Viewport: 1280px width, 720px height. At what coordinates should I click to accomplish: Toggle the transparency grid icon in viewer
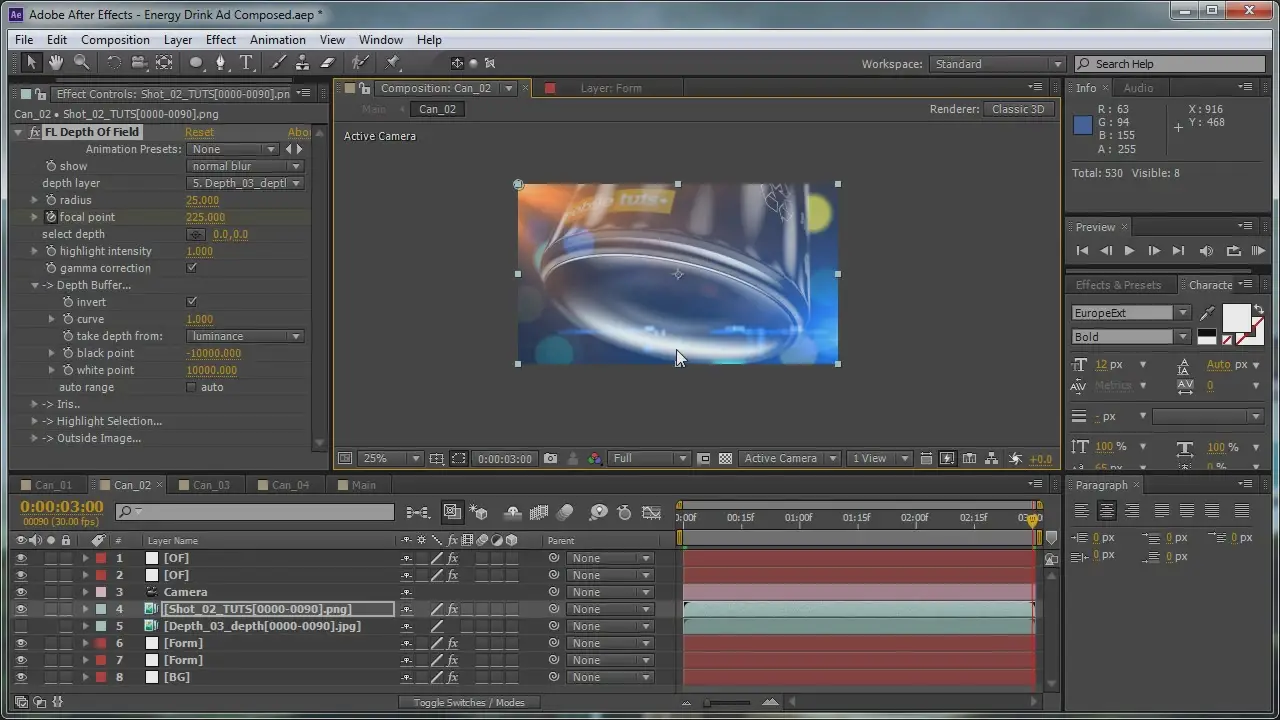click(x=725, y=459)
